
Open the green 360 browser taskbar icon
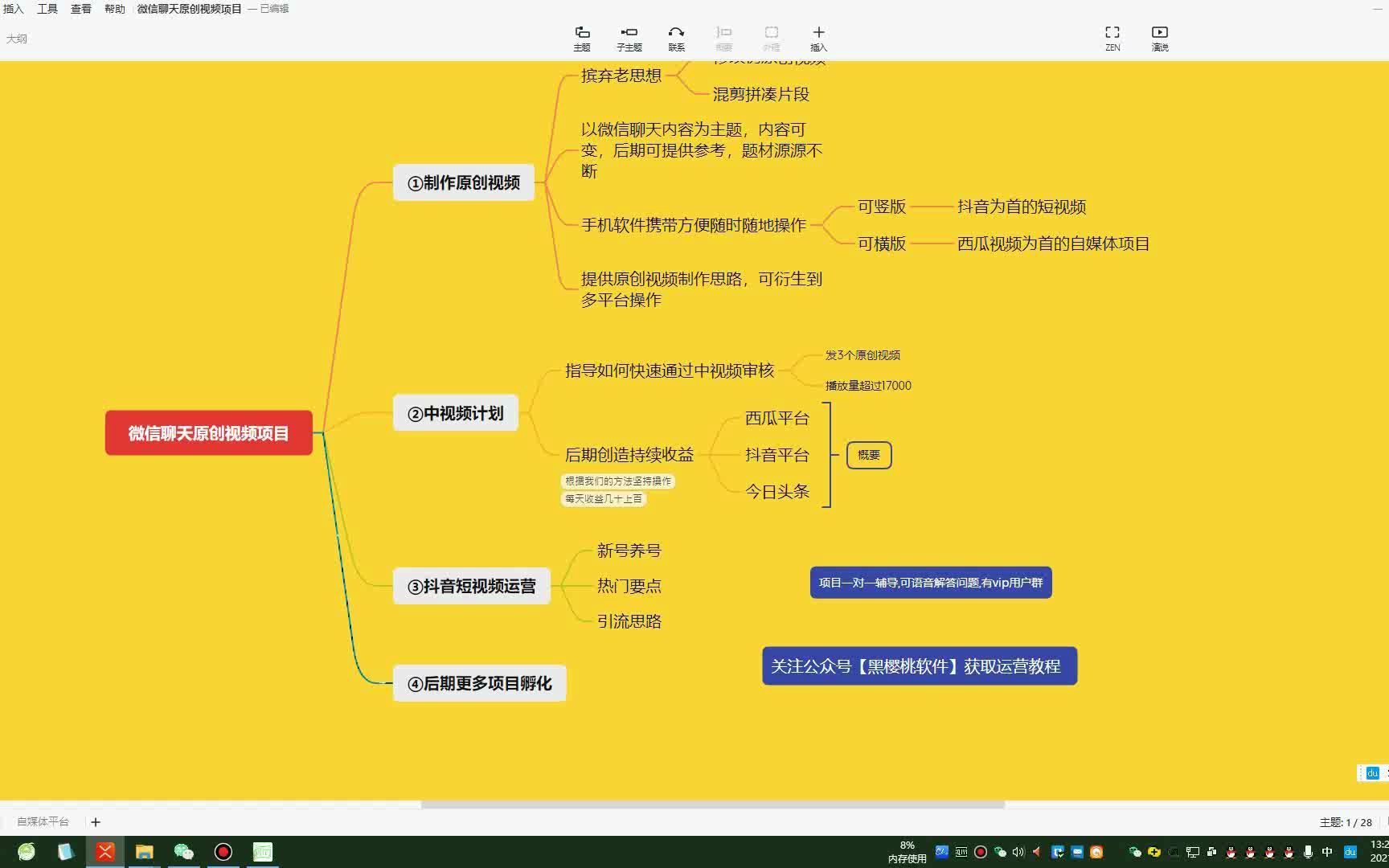point(27,852)
